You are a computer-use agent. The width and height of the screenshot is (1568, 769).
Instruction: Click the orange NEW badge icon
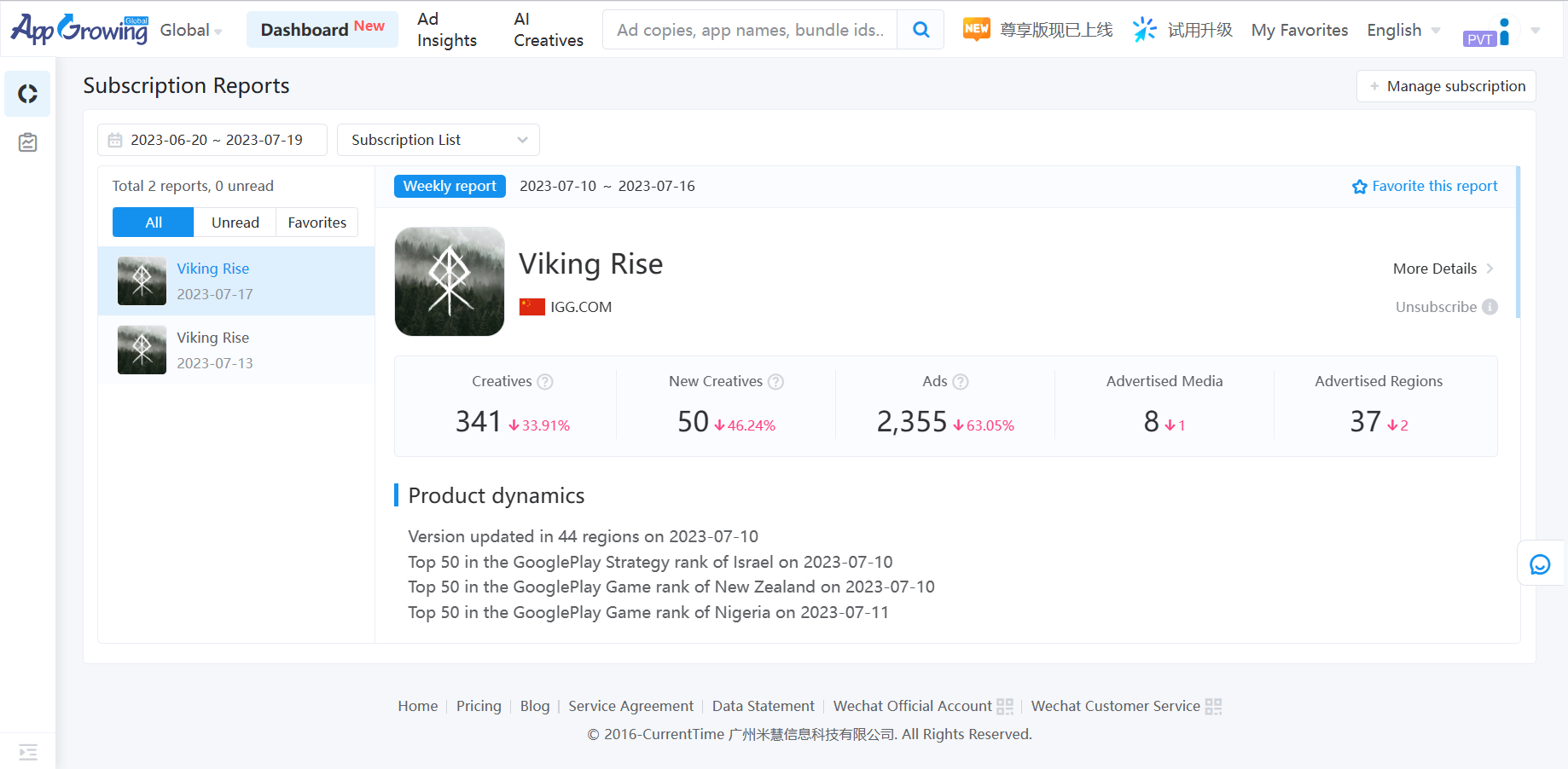(976, 29)
